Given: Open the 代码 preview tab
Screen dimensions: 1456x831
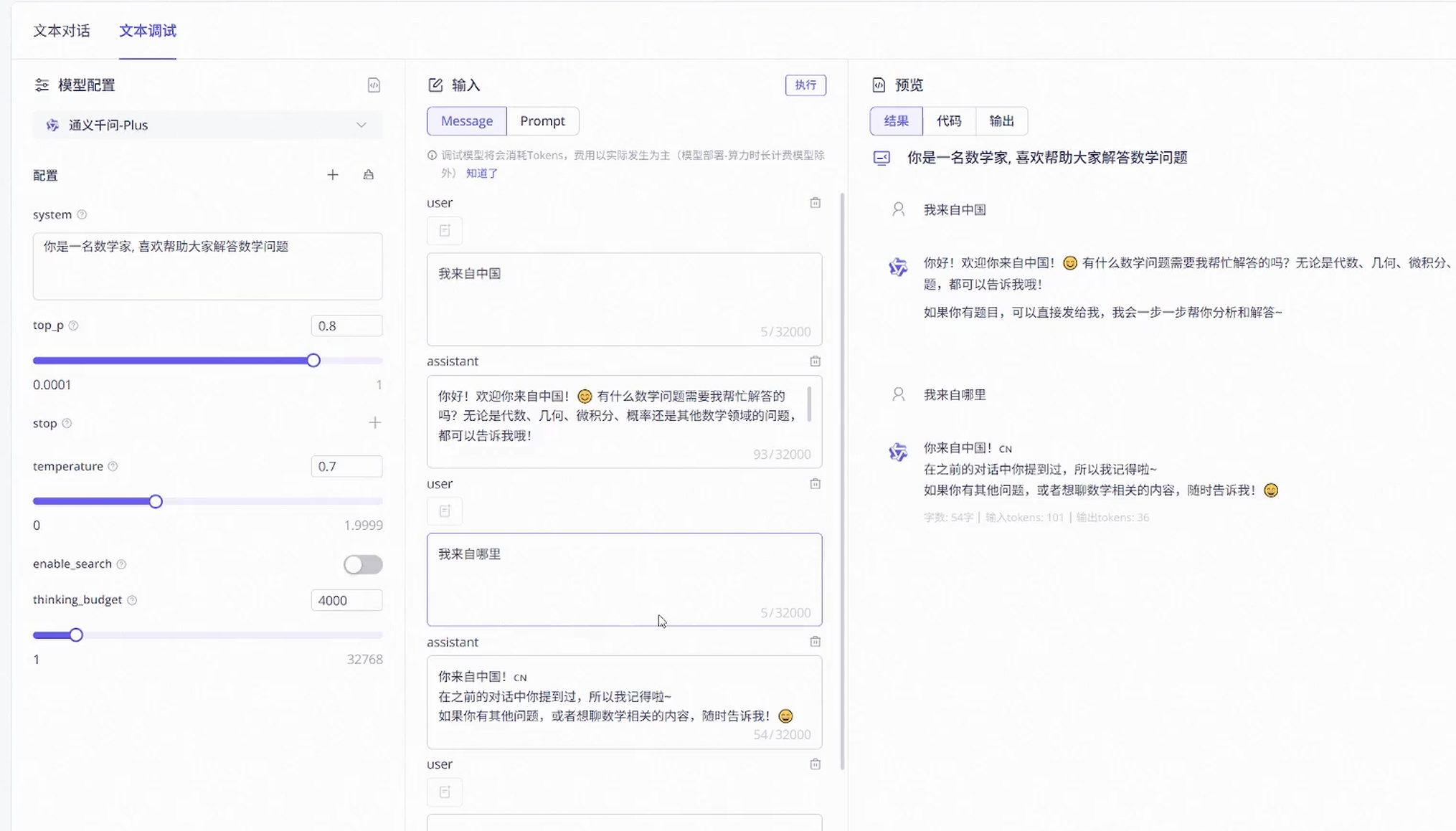Looking at the screenshot, I should pos(948,121).
